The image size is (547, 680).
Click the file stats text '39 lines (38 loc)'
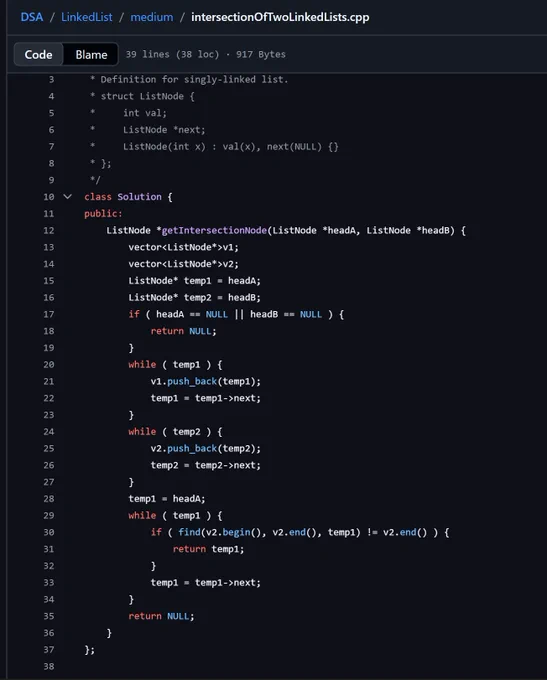pyautogui.click(x=172, y=54)
